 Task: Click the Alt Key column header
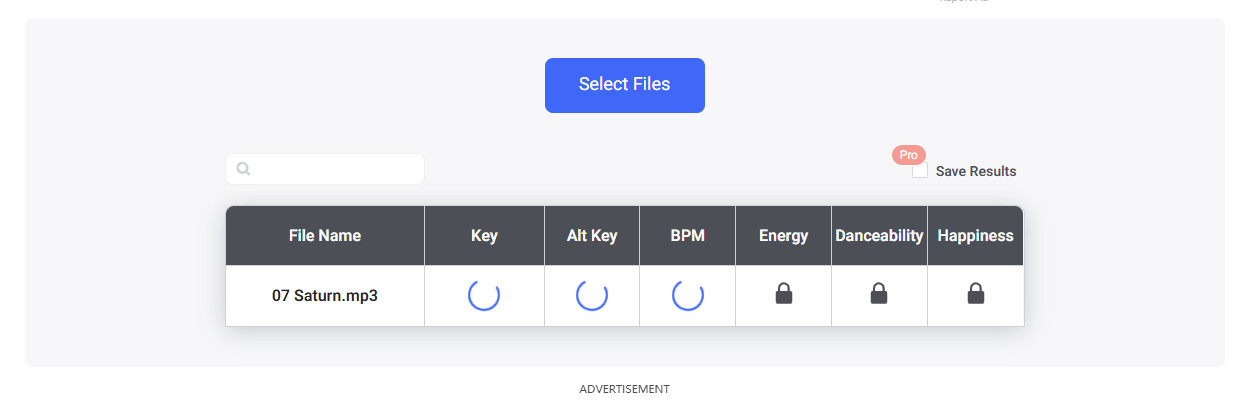point(592,236)
